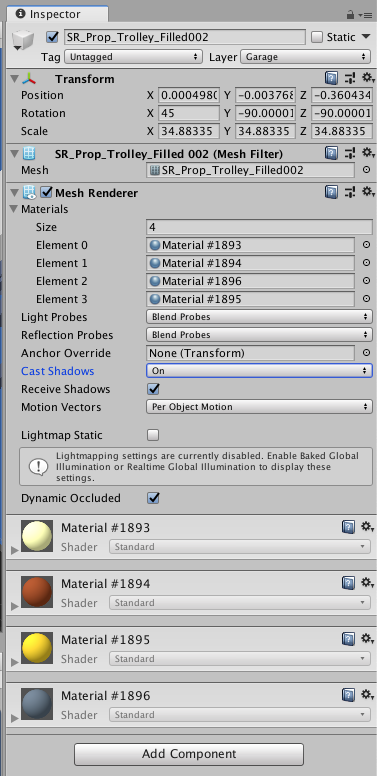377x776 pixels.
Task: Open the Light Probes dropdown
Action: [259, 317]
